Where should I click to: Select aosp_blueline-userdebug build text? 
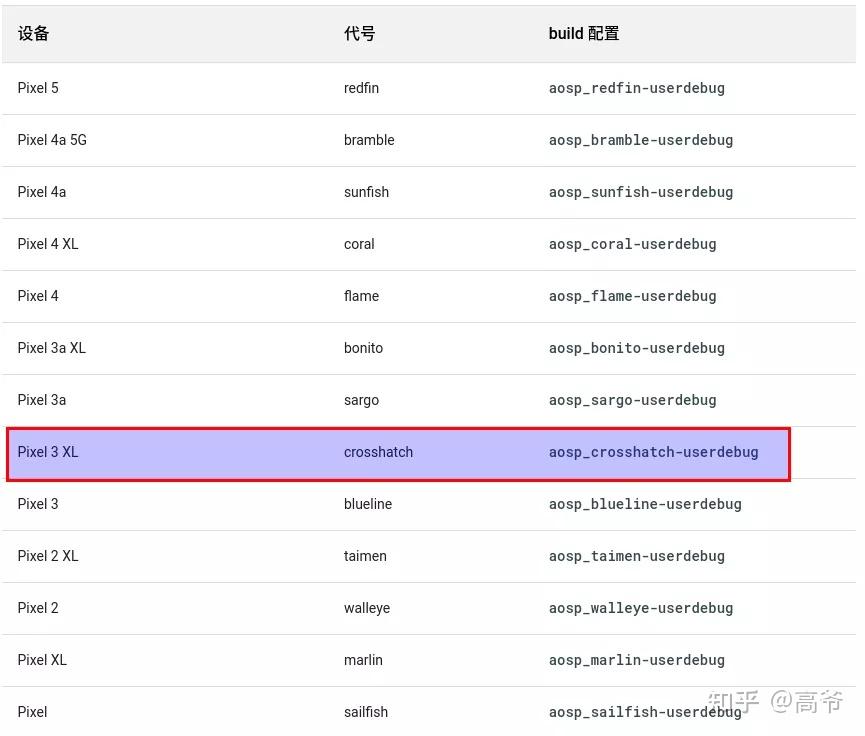[645, 504]
